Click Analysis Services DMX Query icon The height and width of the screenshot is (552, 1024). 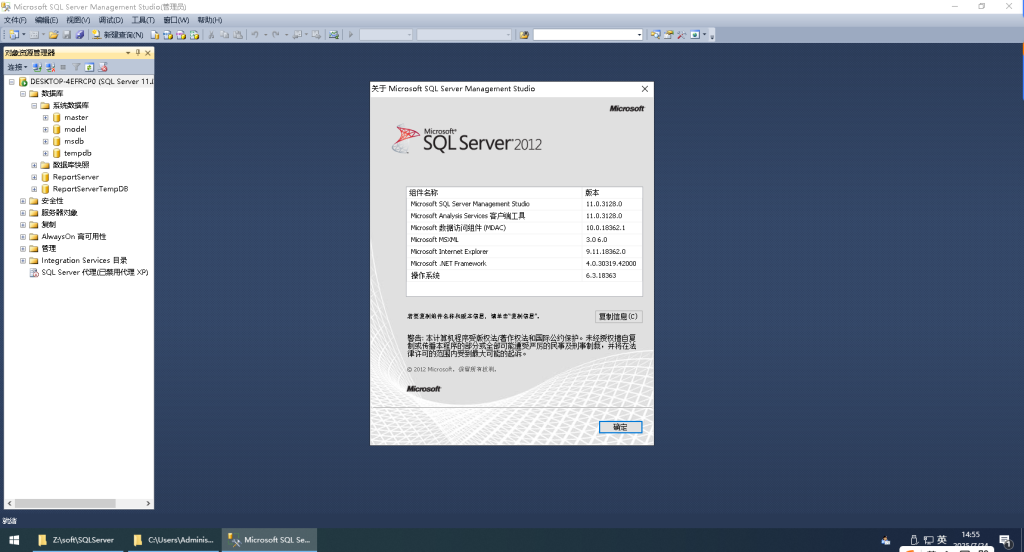(181, 35)
